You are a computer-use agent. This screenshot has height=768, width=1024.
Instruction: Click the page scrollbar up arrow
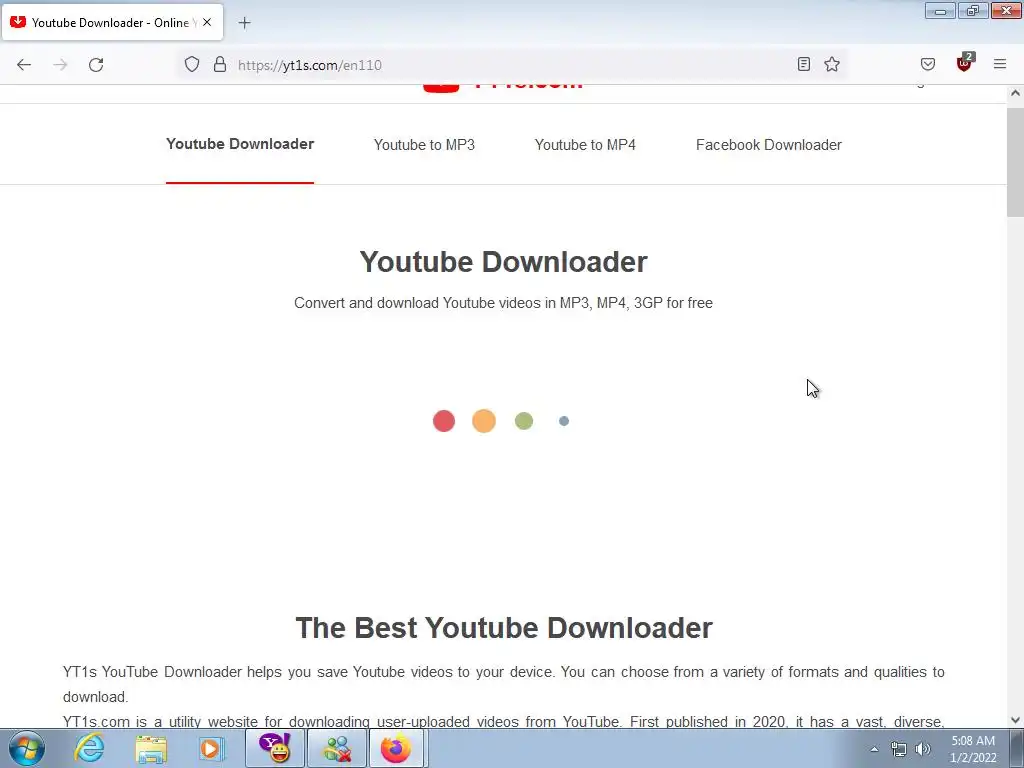pos(1015,93)
